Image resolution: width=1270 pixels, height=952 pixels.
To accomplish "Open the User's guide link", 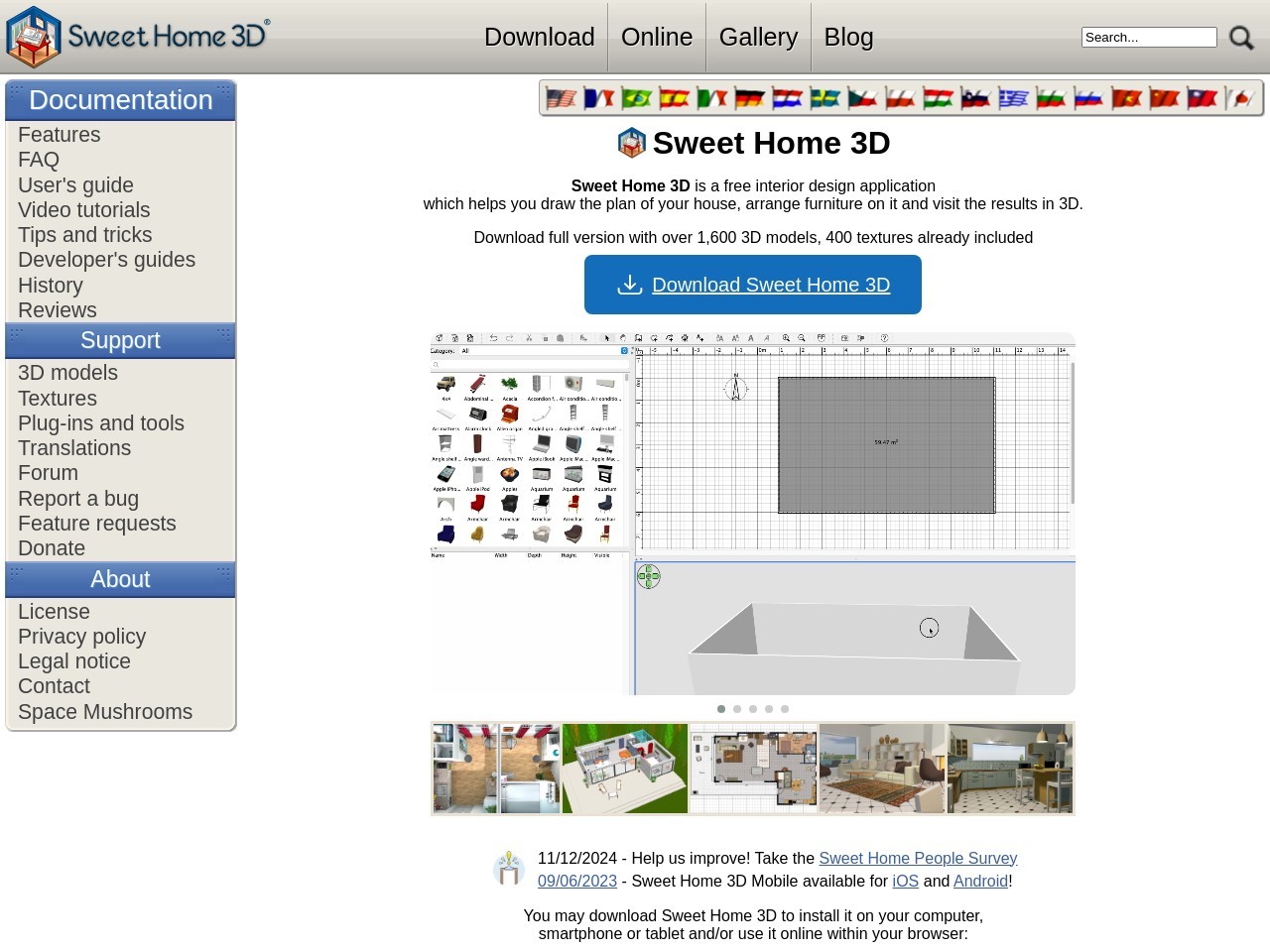I will tap(75, 185).
